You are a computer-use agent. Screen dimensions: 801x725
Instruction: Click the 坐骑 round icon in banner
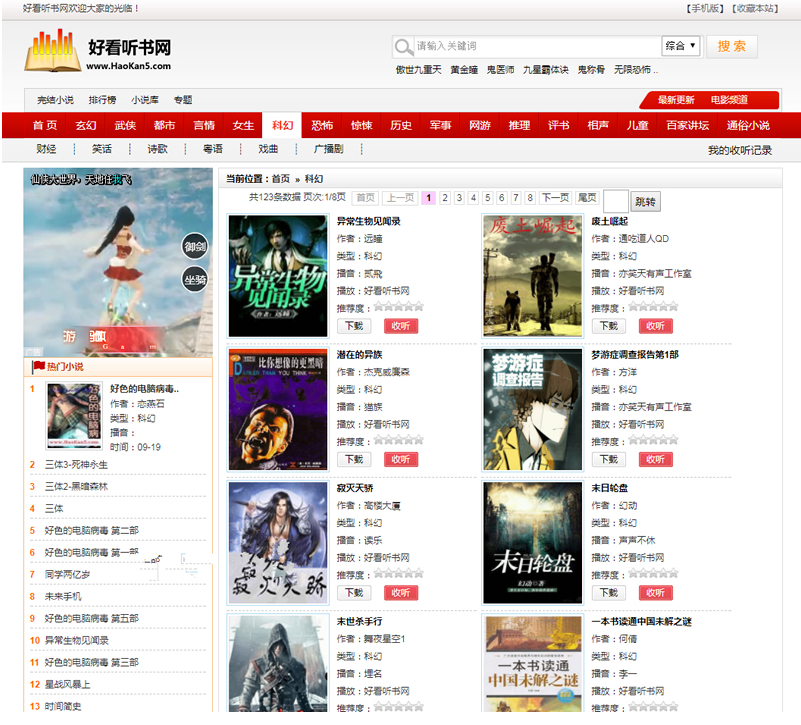(195, 280)
